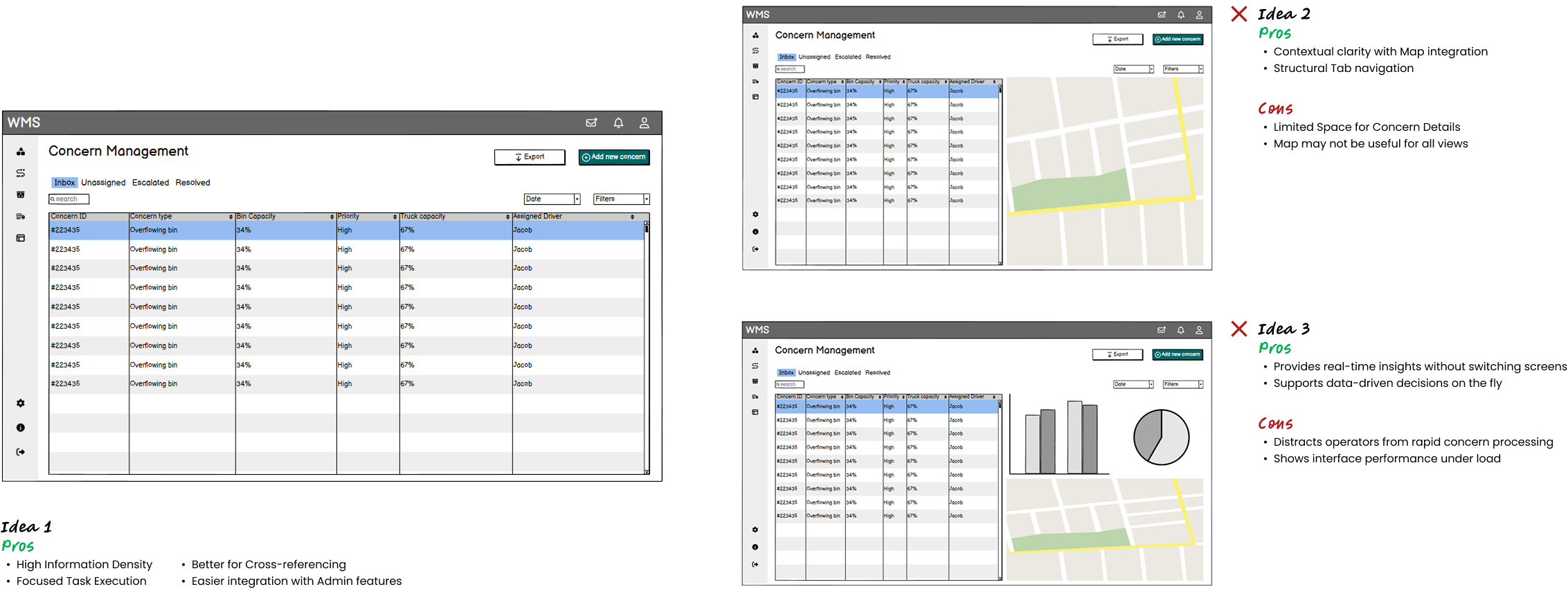Open Escalated tab in the large left mockup
The image size is (1568, 589).
tap(150, 183)
